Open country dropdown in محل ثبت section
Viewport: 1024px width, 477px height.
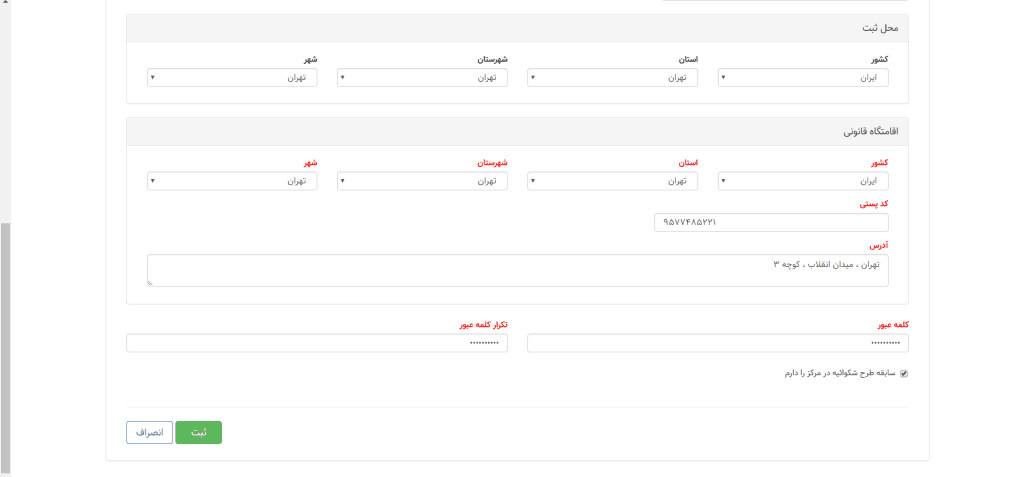click(803, 77)
